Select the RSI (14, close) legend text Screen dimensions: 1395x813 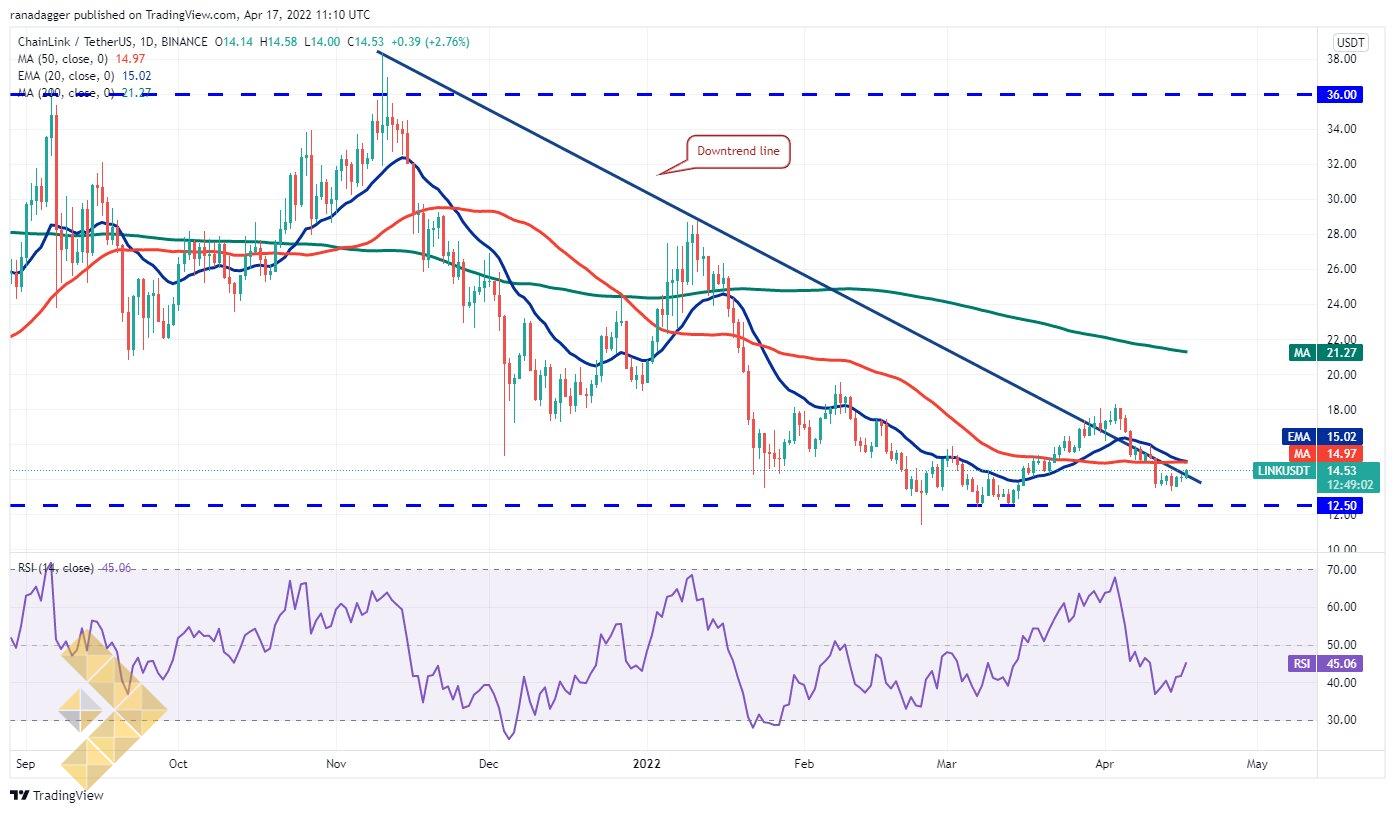55,568
